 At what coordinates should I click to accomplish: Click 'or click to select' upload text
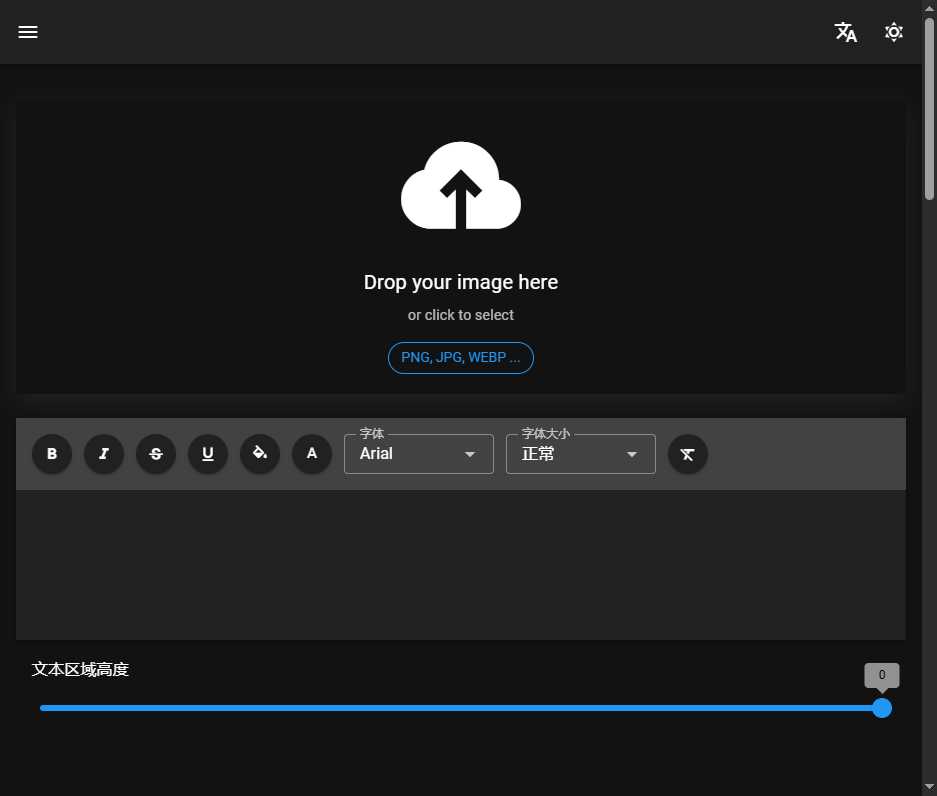click(x=461, y=315)
